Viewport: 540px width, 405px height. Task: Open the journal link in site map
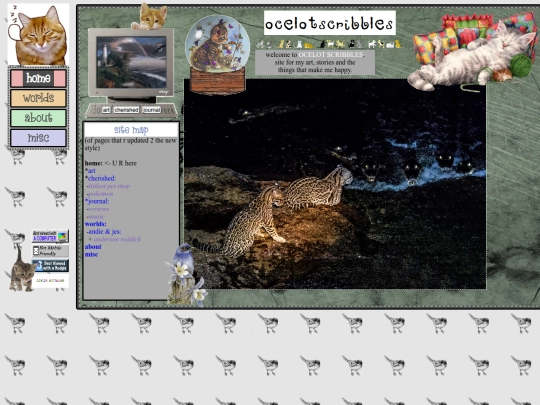tap(98, 201)
